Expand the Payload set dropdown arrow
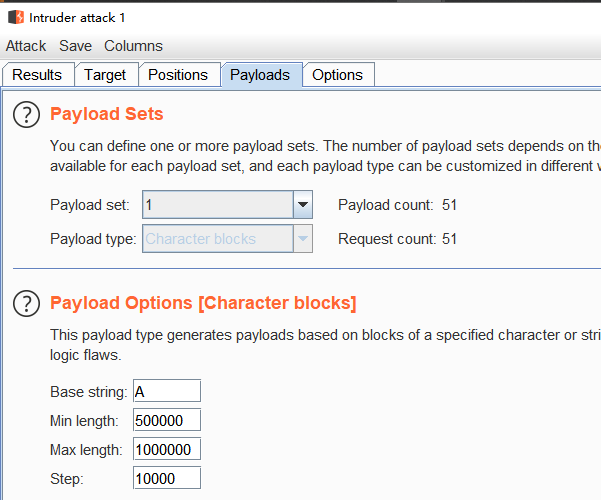Viewport: 601px width, 500px height. tap(303, 205)
